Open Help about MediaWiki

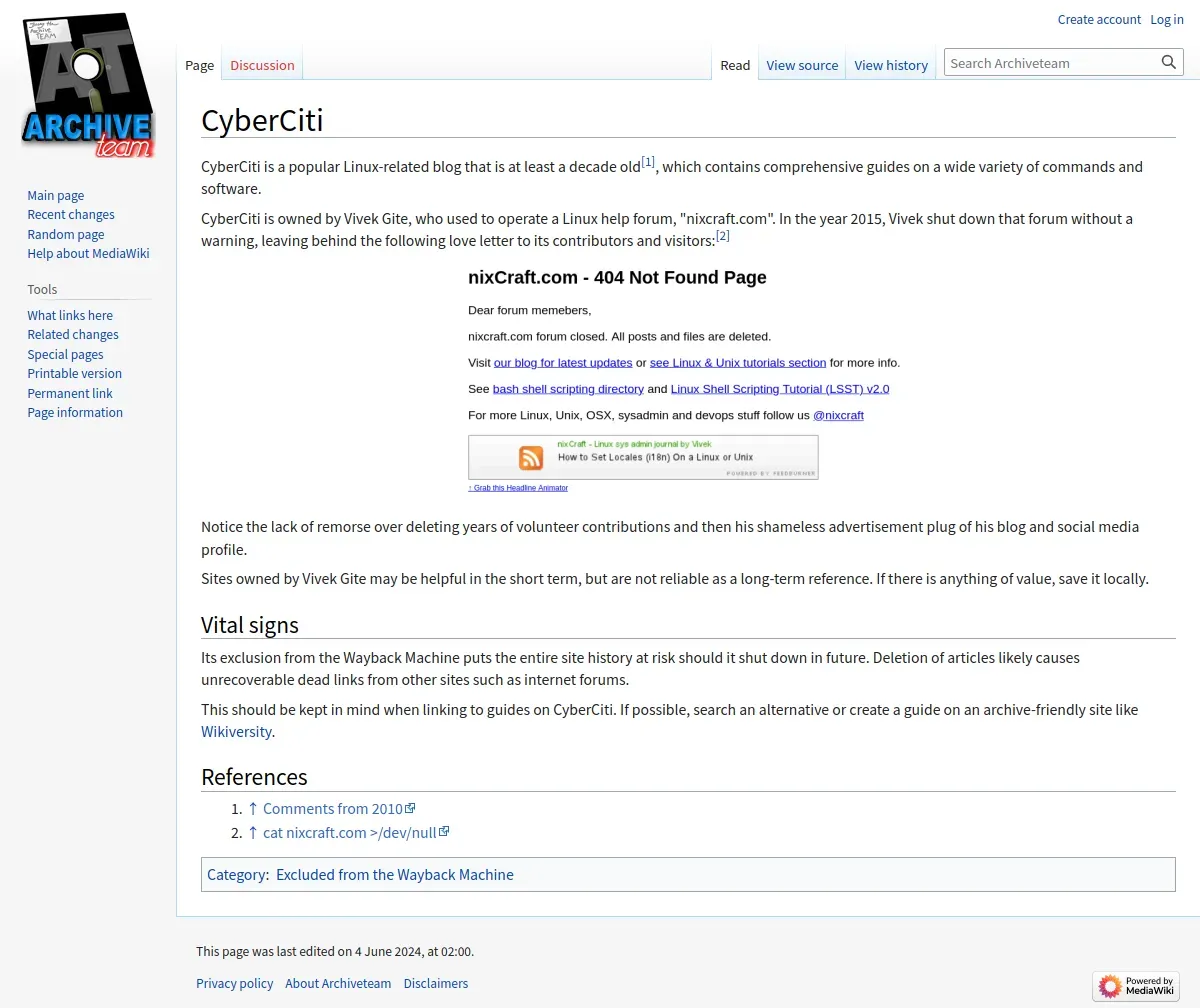88,254
